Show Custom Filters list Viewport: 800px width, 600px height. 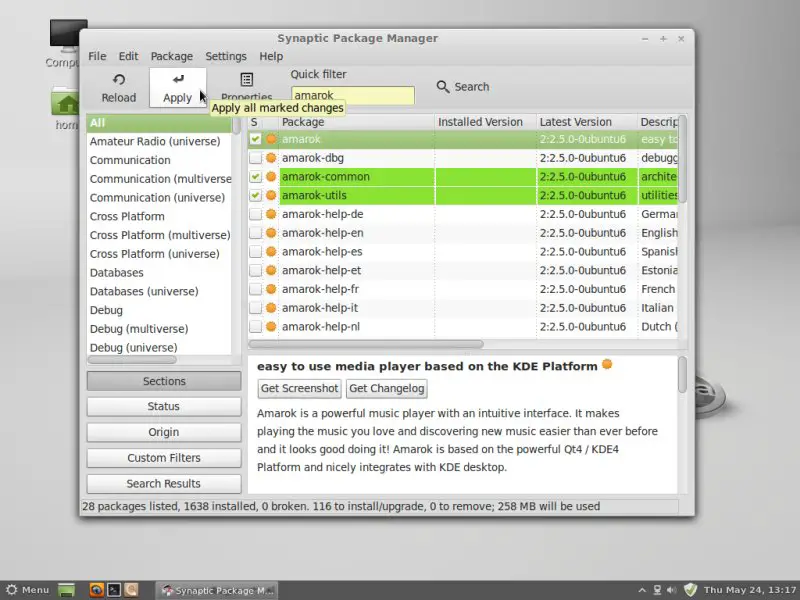(164, 458)
